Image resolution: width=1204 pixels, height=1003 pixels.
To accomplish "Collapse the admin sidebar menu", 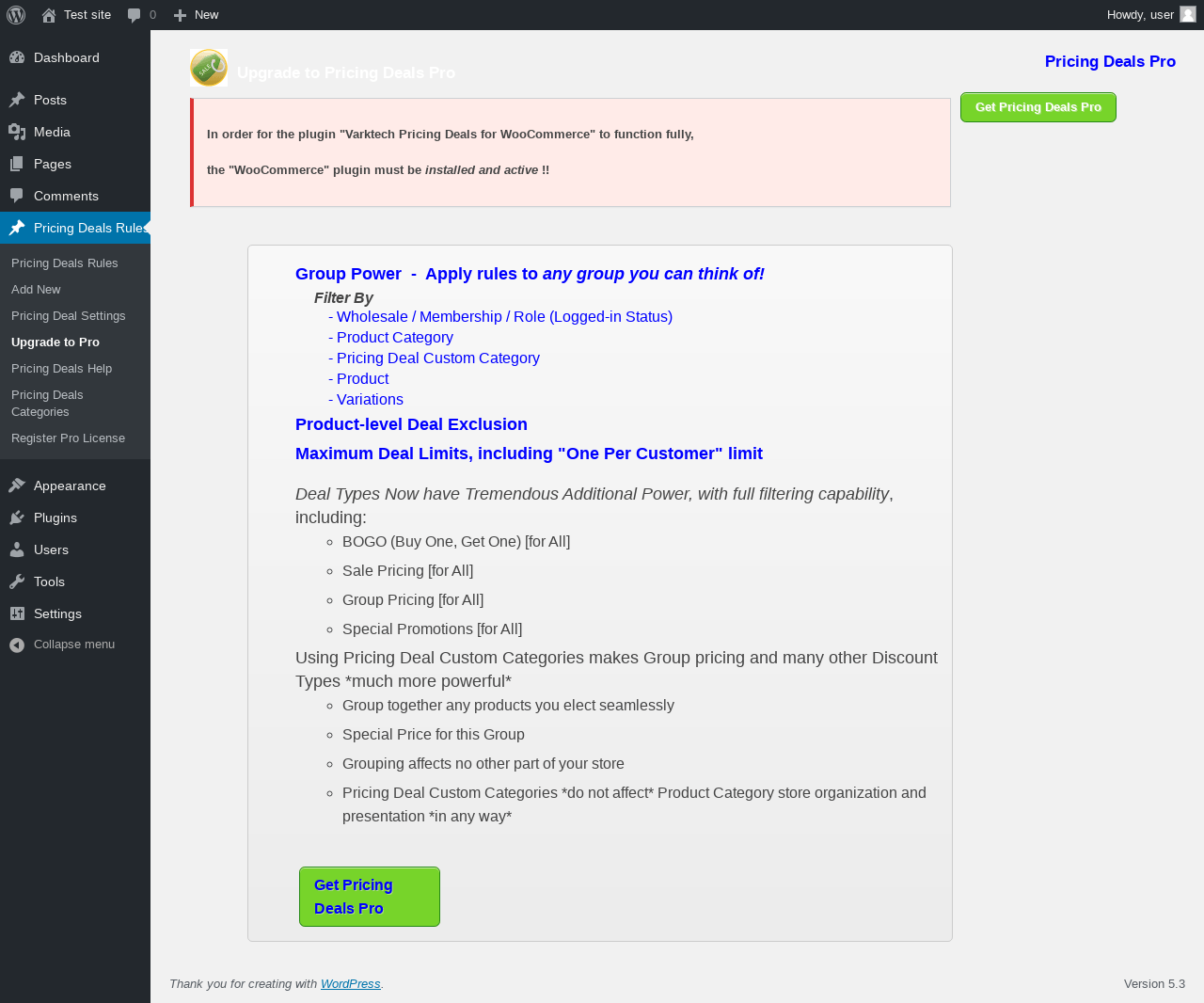I will tap(74, 645).
